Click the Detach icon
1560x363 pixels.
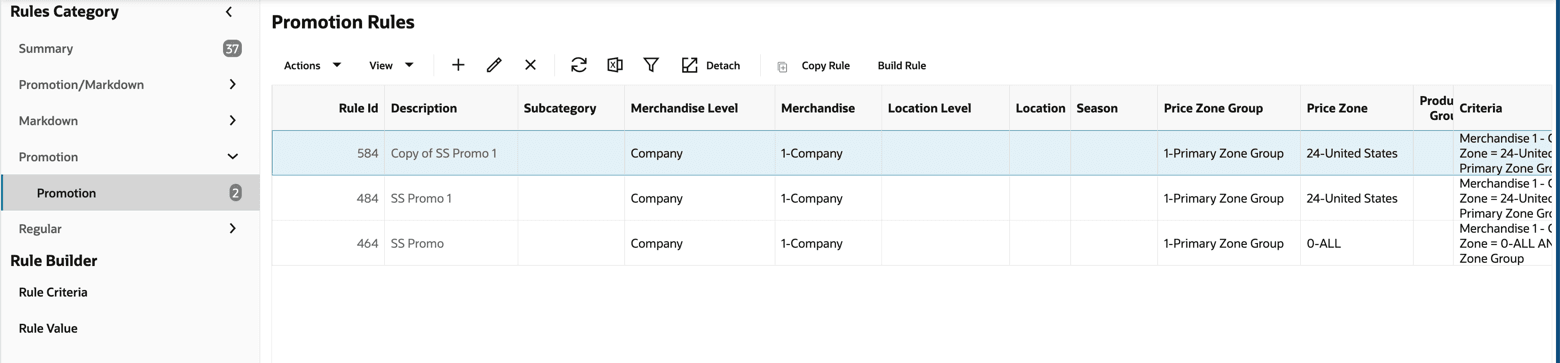coord(689,65)
